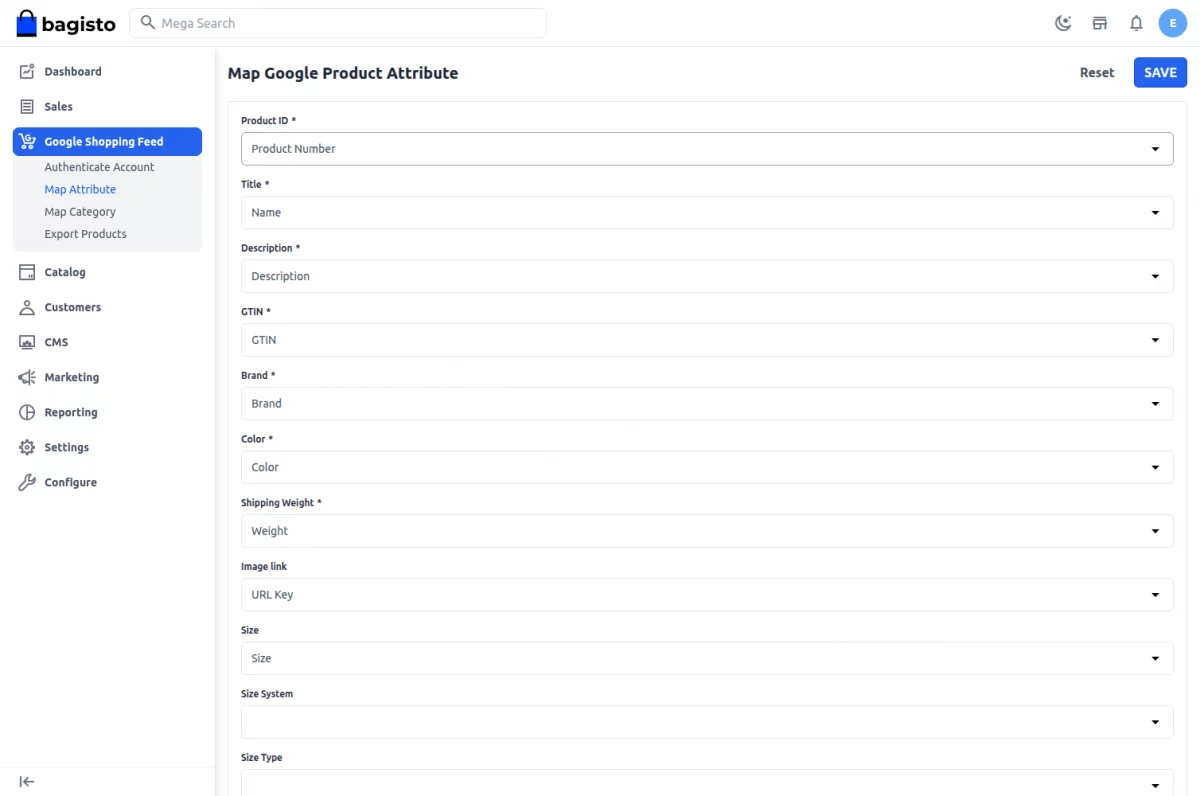1200x796 pixels.
Task: Click the Bagisto logo
Action: click(x=64, y=22)
